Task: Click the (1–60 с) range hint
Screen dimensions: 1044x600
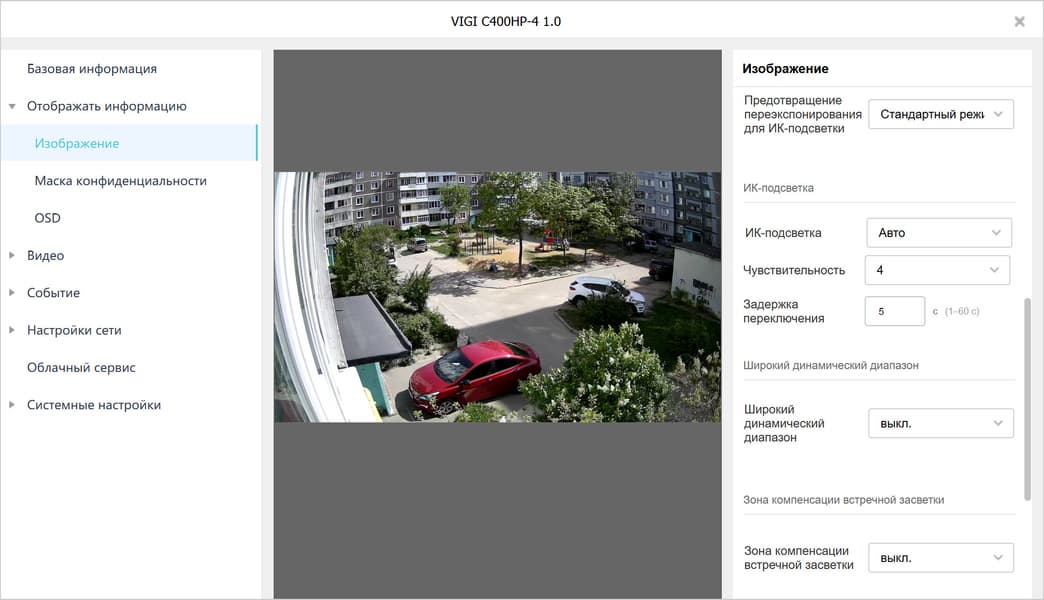Action: coord(962,311)
